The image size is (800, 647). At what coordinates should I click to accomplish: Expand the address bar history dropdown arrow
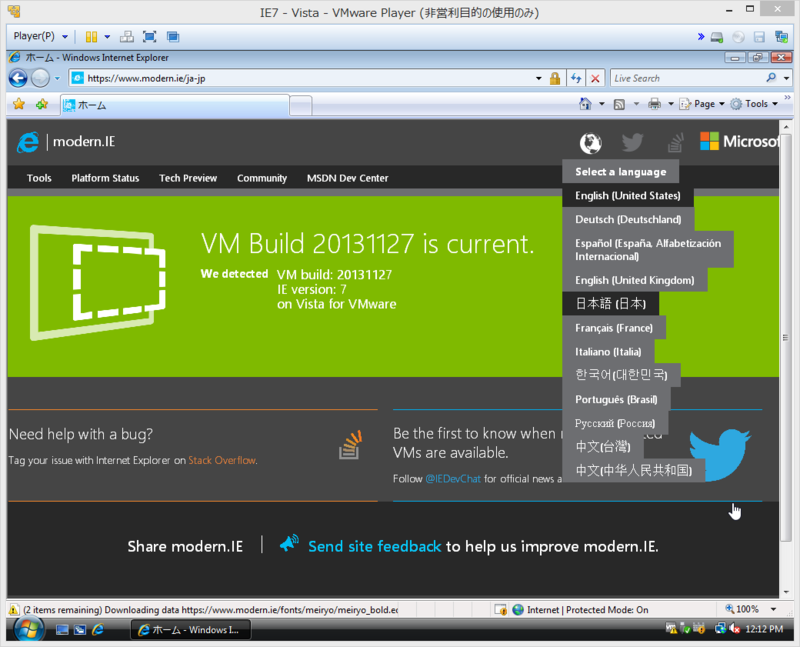[x=539, y=79]
